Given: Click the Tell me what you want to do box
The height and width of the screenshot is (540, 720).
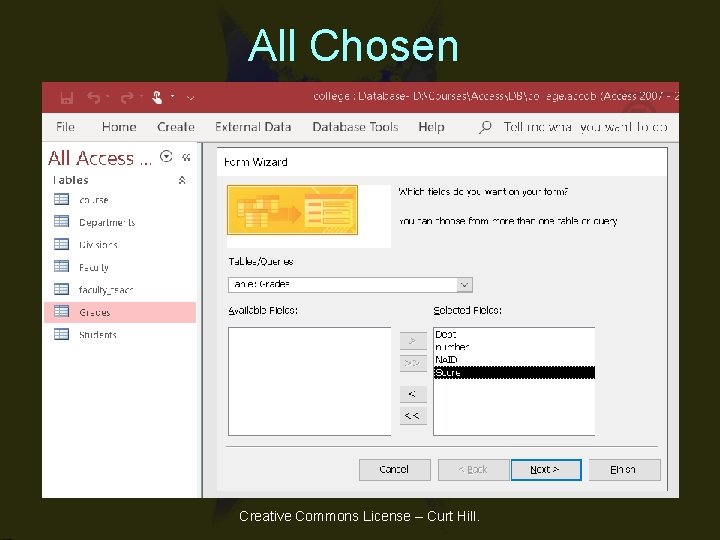Looking at the screenshot, I should pyautogui.click(x=585, y=127).
